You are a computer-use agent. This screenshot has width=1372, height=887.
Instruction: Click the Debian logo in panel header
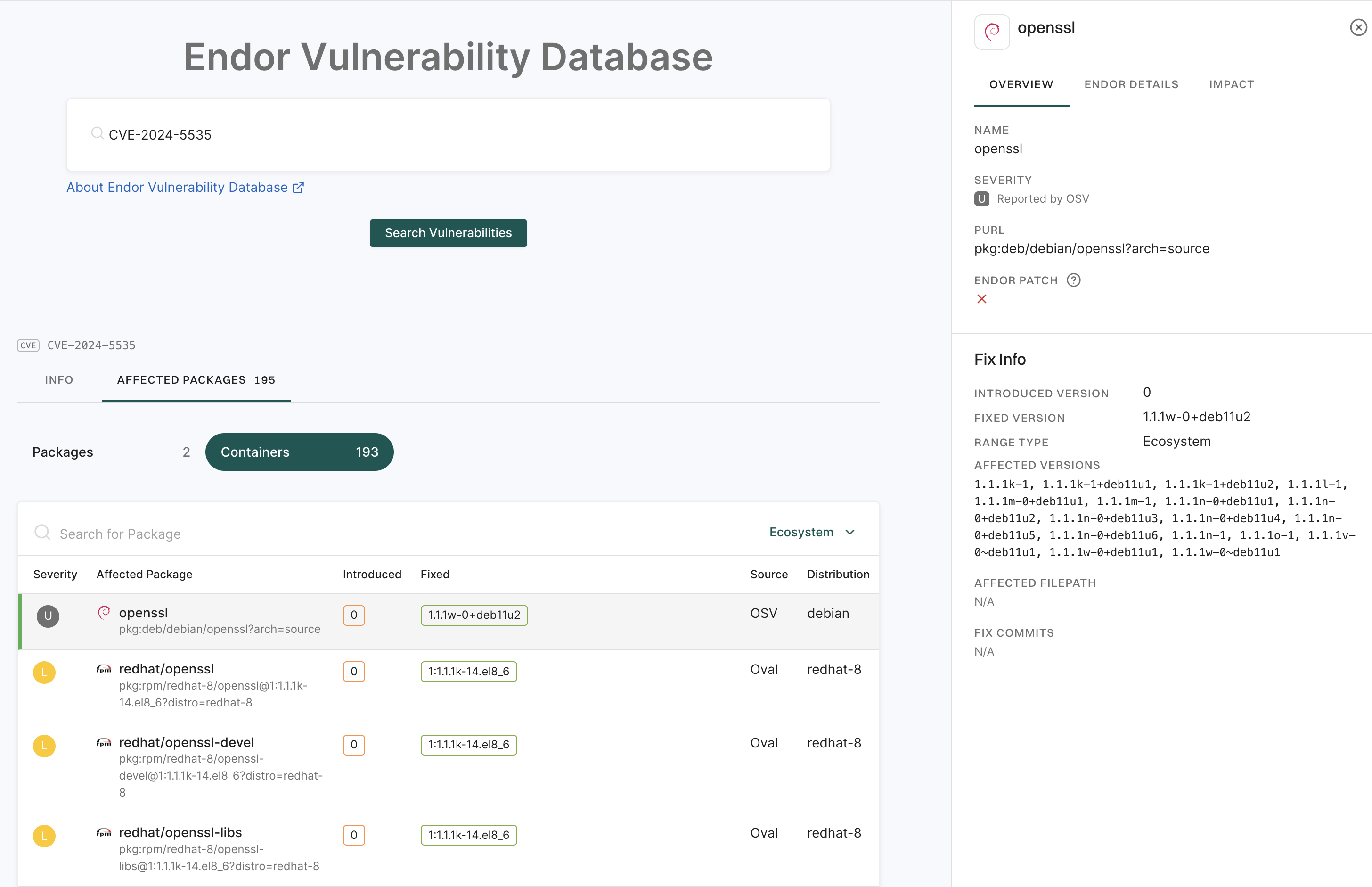point(991,32)
